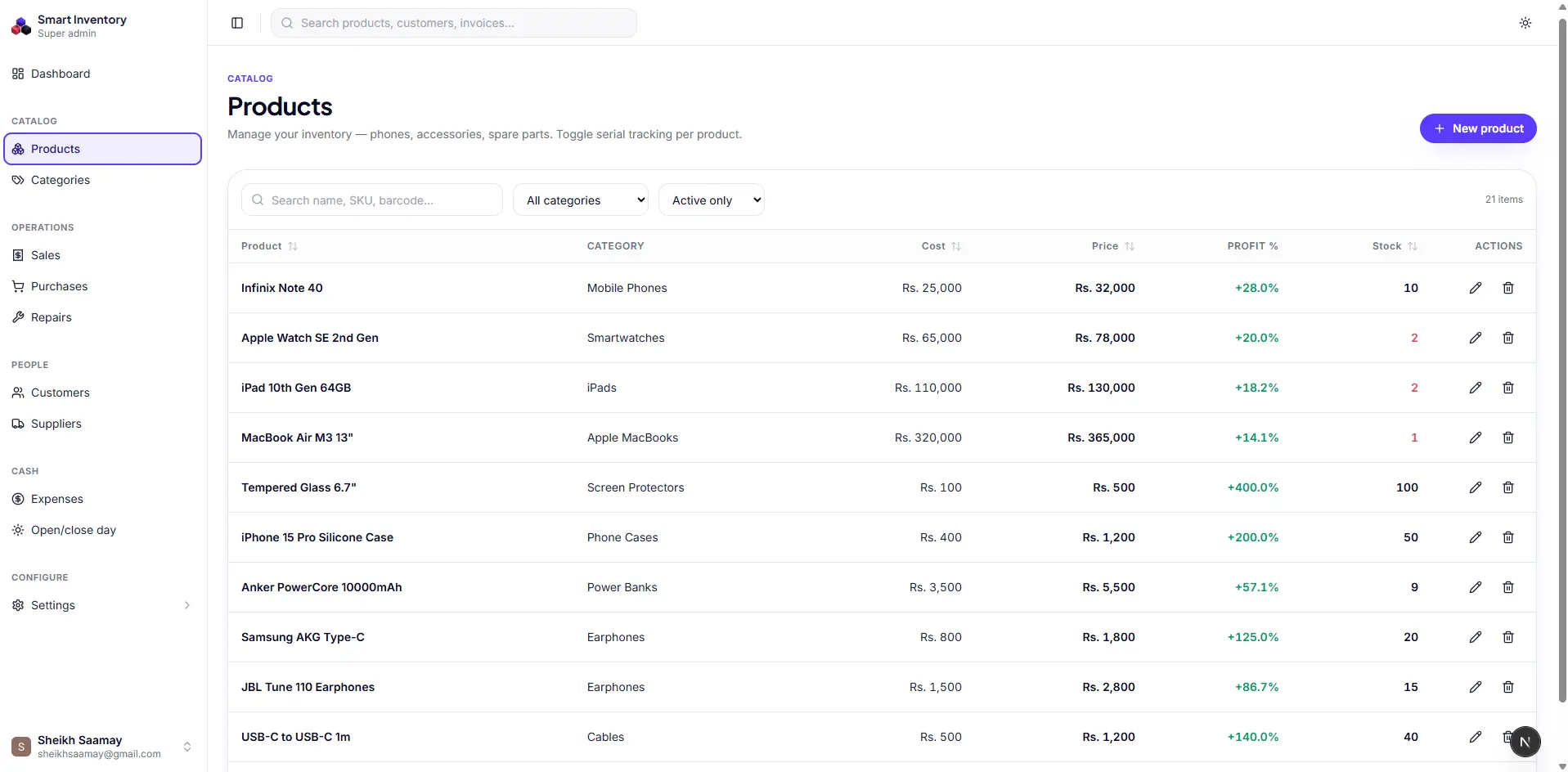
Task: Click the global search products, customers, invoices field
Action: [454, 23]
